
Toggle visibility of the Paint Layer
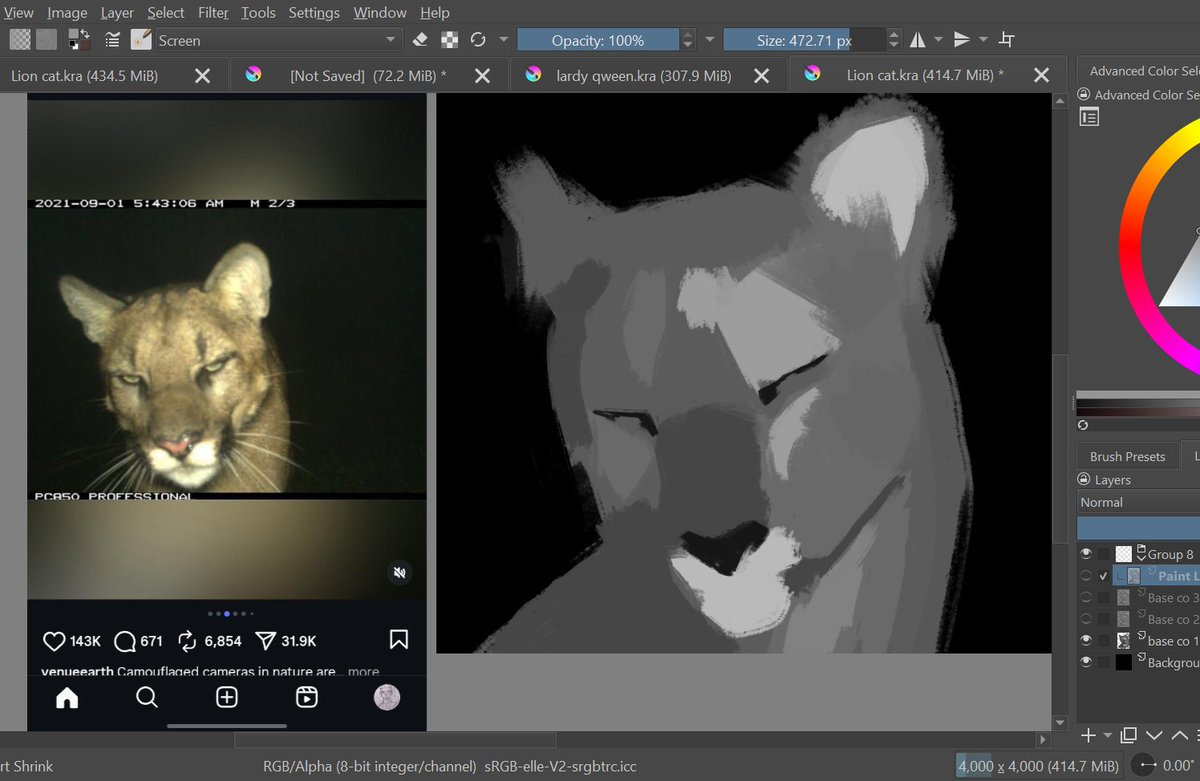[1086, 575]
